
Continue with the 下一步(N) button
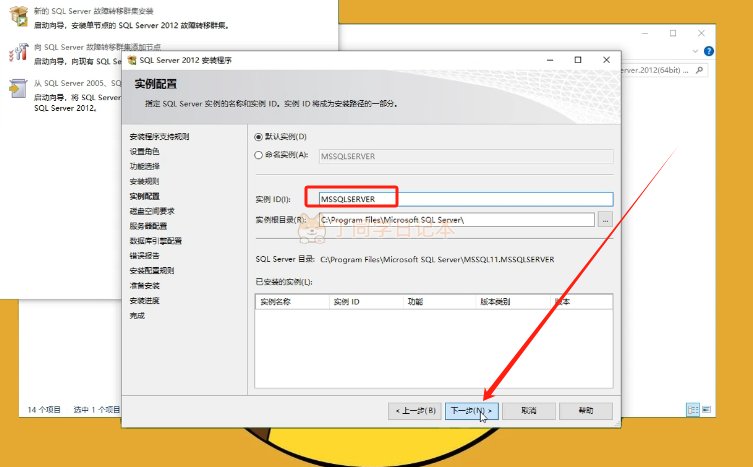472,411
